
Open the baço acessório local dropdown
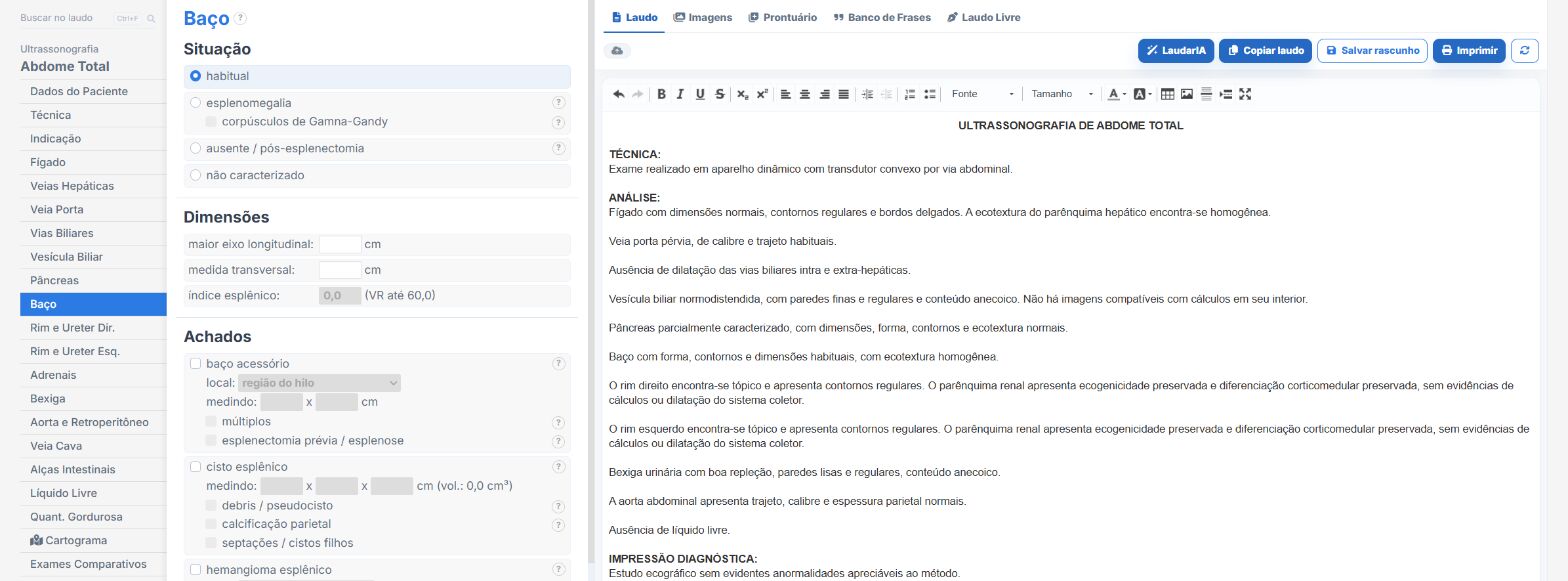[319, 383]
